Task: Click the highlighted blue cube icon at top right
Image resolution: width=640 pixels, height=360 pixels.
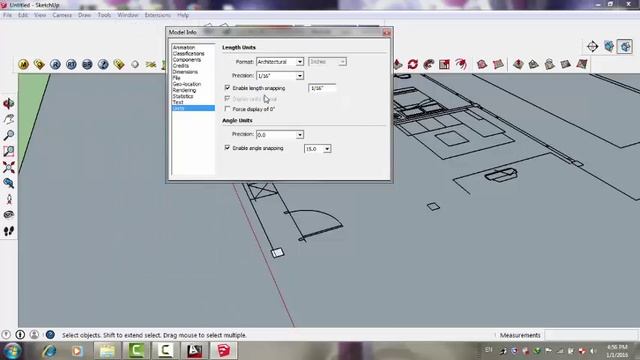Action: point(625,47)
